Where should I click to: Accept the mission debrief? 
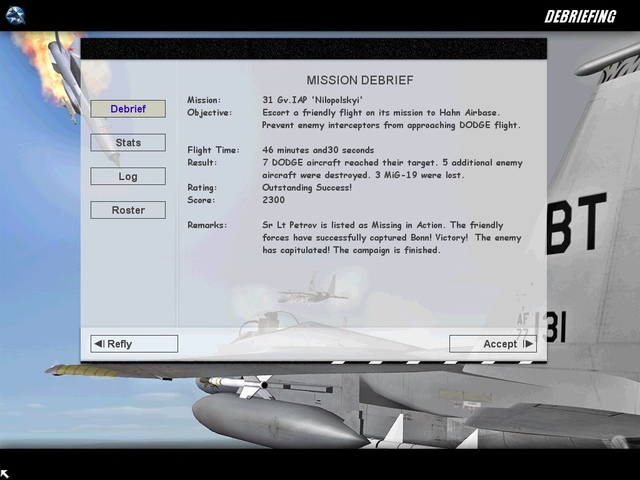493,344
